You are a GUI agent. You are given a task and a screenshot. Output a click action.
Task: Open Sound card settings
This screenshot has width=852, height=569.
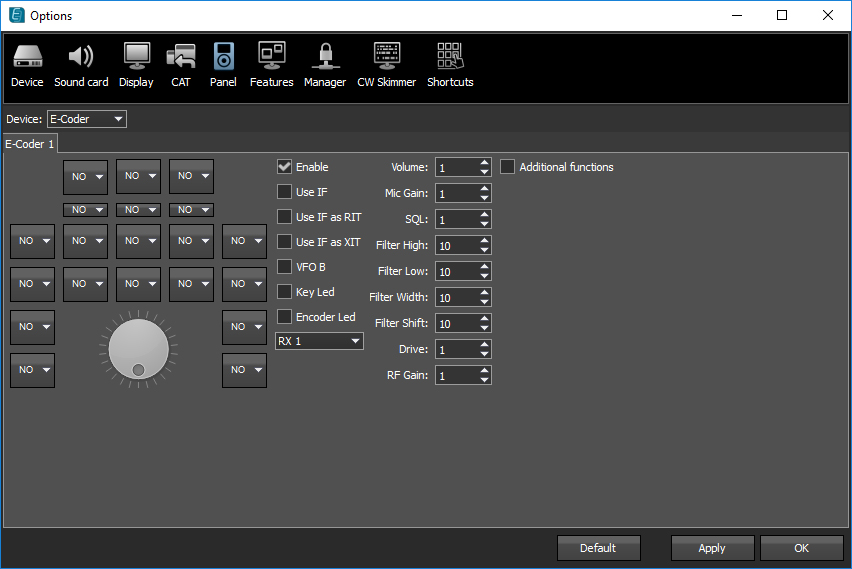click(x=81, y=65)
